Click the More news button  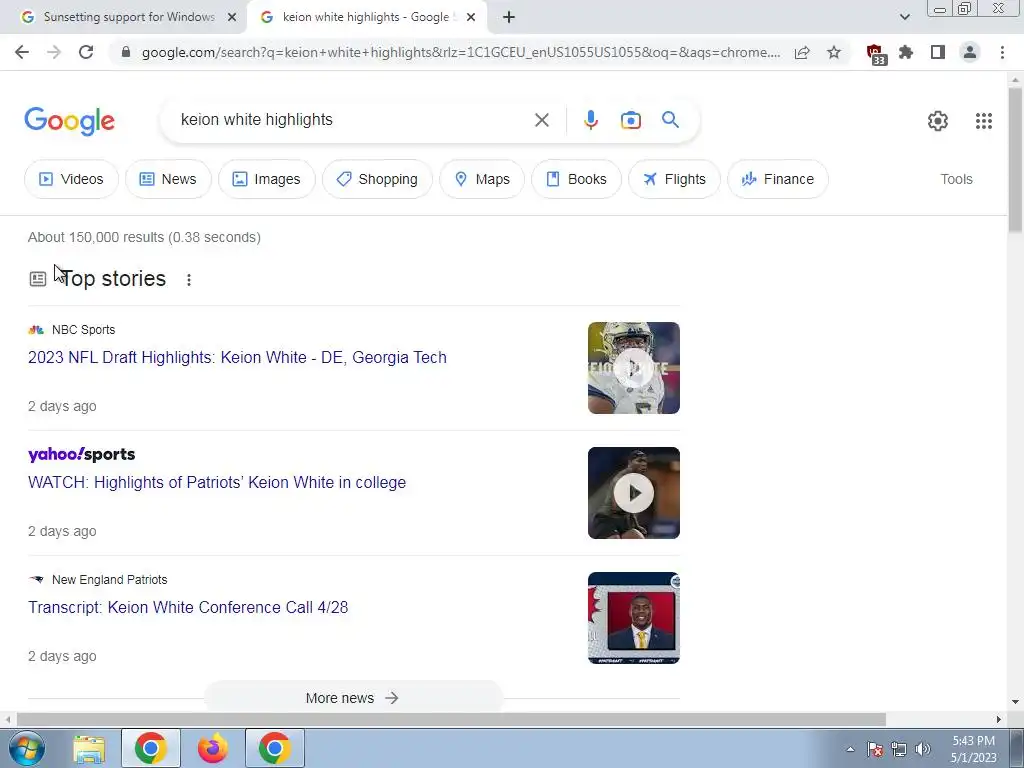tap(353, 697)
